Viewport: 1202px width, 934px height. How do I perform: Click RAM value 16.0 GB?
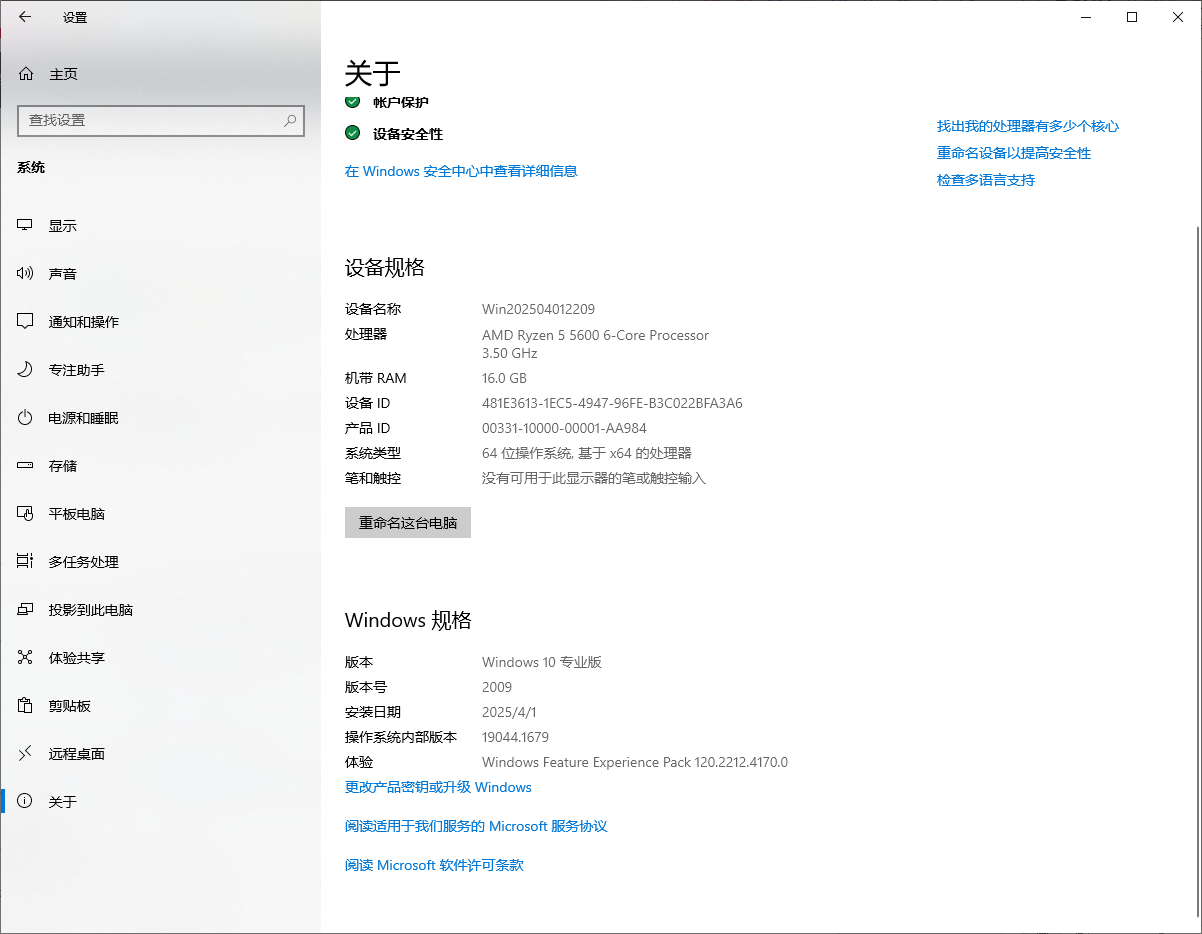tap(504, 378)
